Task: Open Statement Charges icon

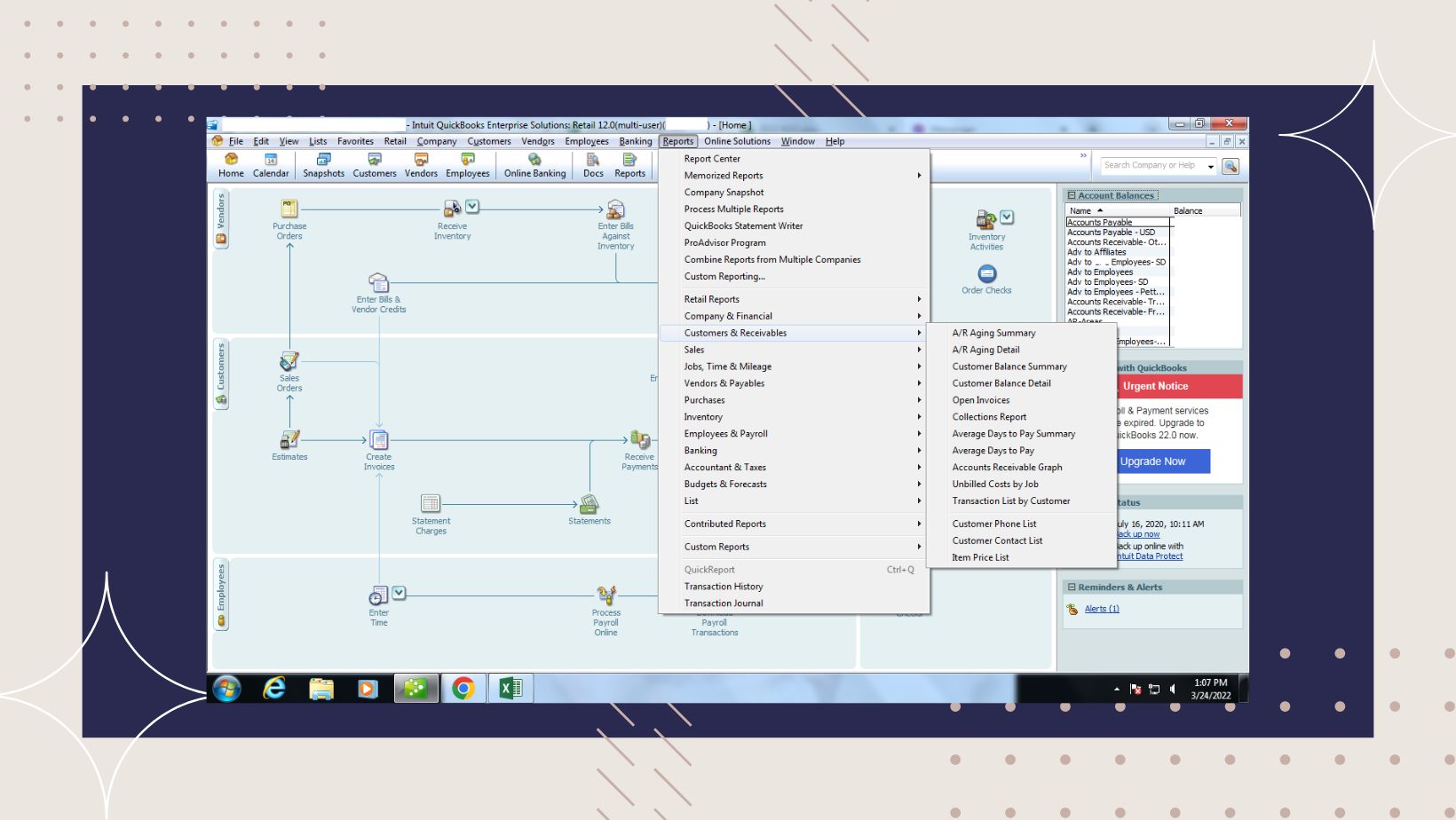Action: (431, 504)
